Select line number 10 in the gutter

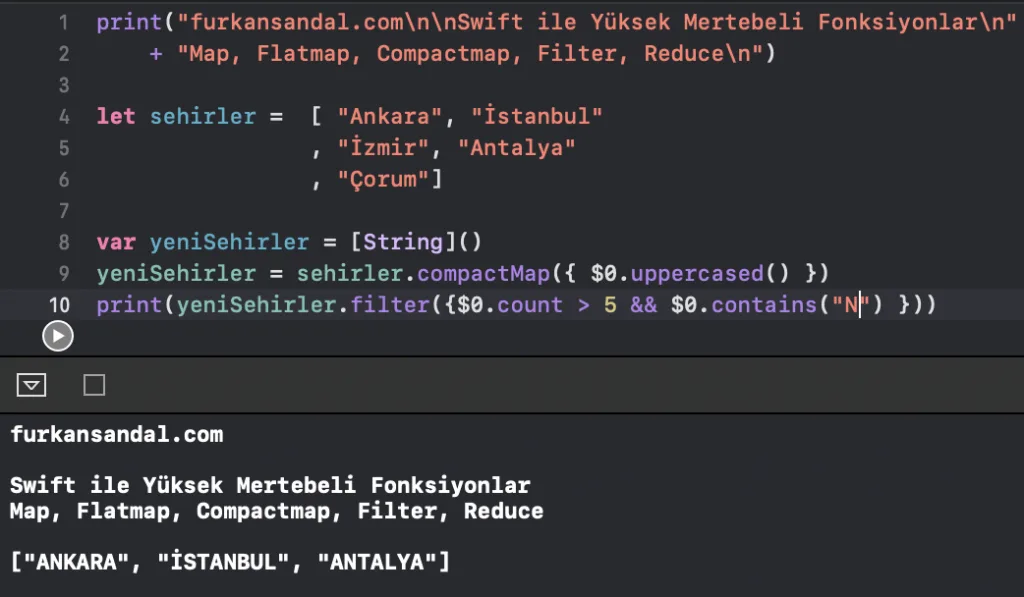(x=59, y=305)
